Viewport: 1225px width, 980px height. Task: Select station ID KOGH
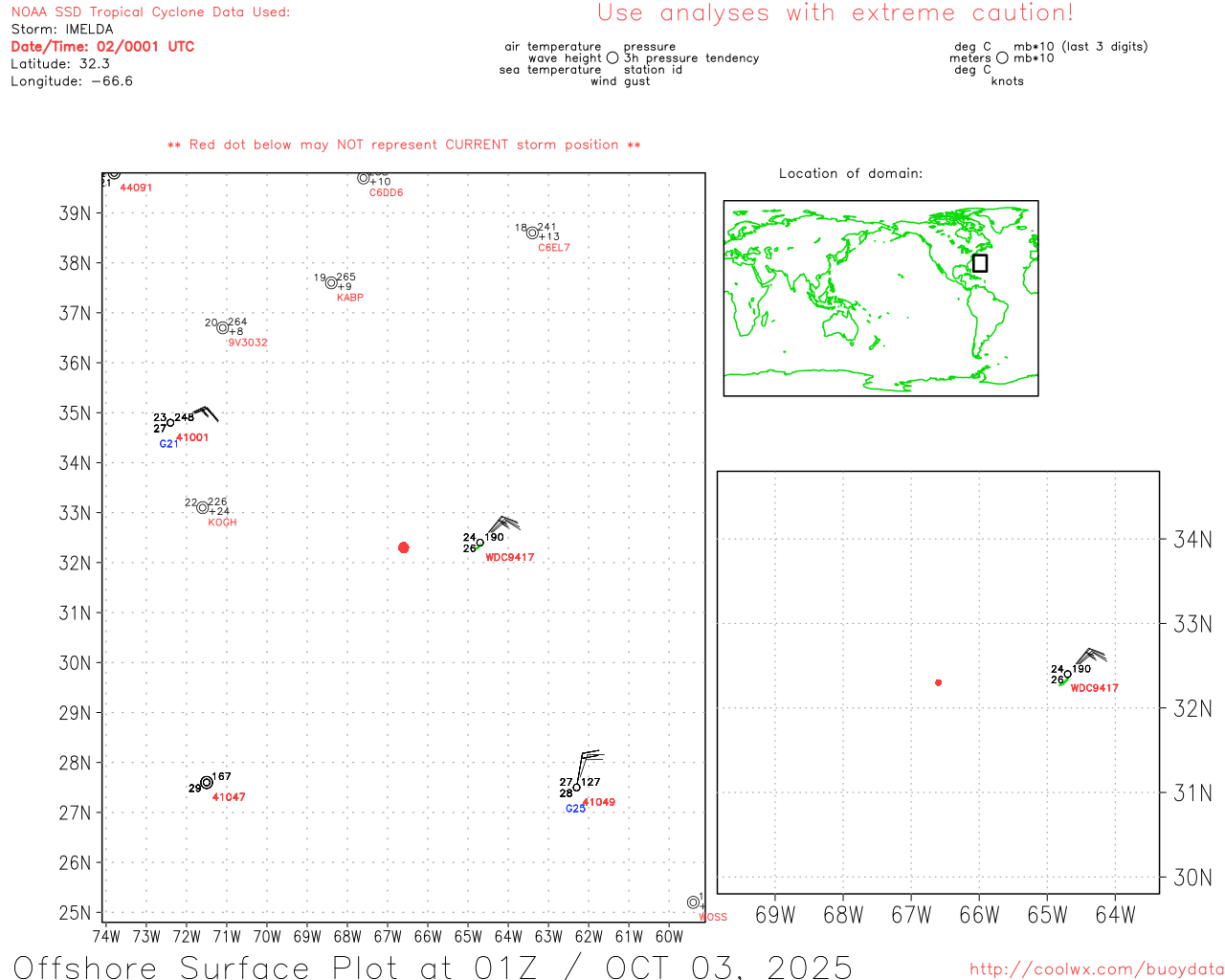(222, 523)
